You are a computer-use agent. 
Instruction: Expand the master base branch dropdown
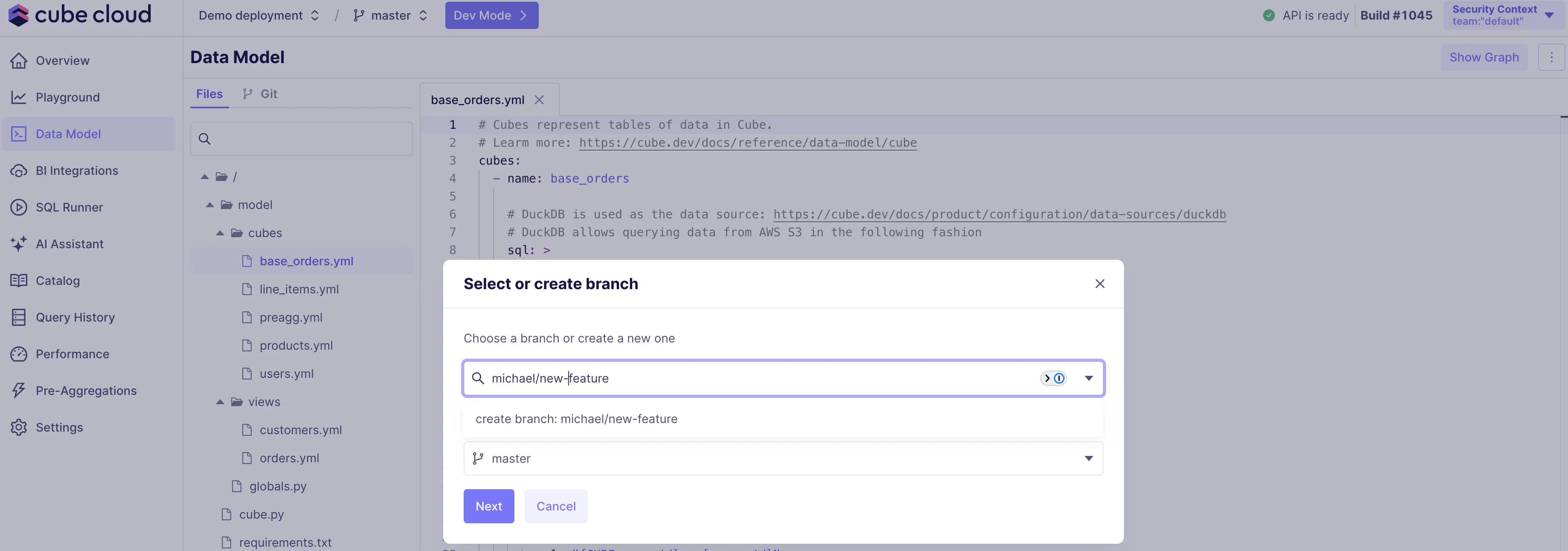click(1089, 458)
